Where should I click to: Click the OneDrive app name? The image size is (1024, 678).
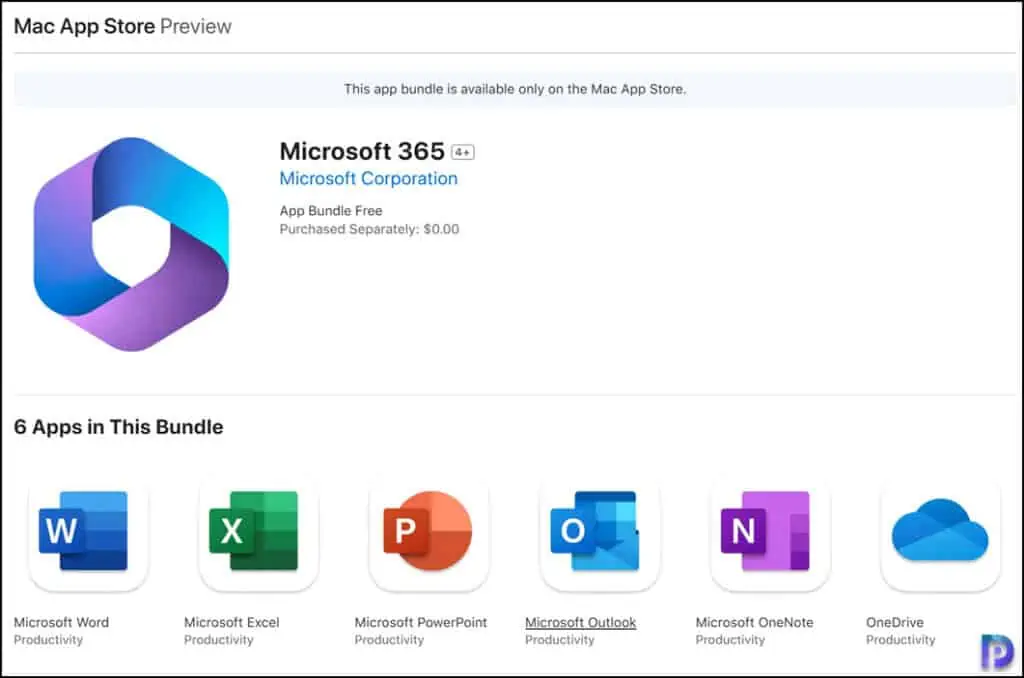coord(895,622)
